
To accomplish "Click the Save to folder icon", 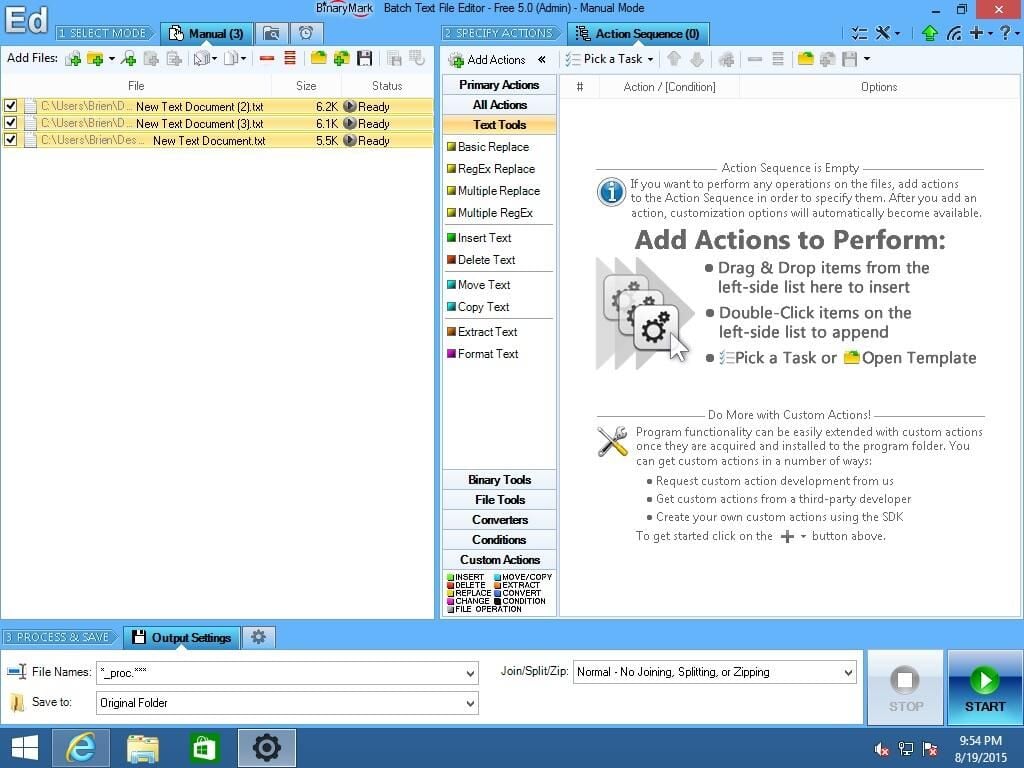I will [16, 703].
